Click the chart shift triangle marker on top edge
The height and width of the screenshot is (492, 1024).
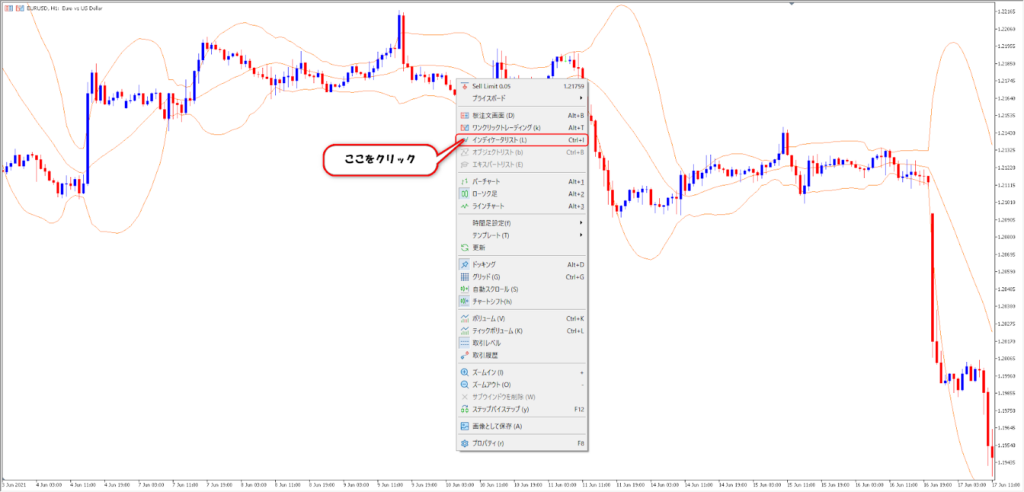(x=792, y=3)
